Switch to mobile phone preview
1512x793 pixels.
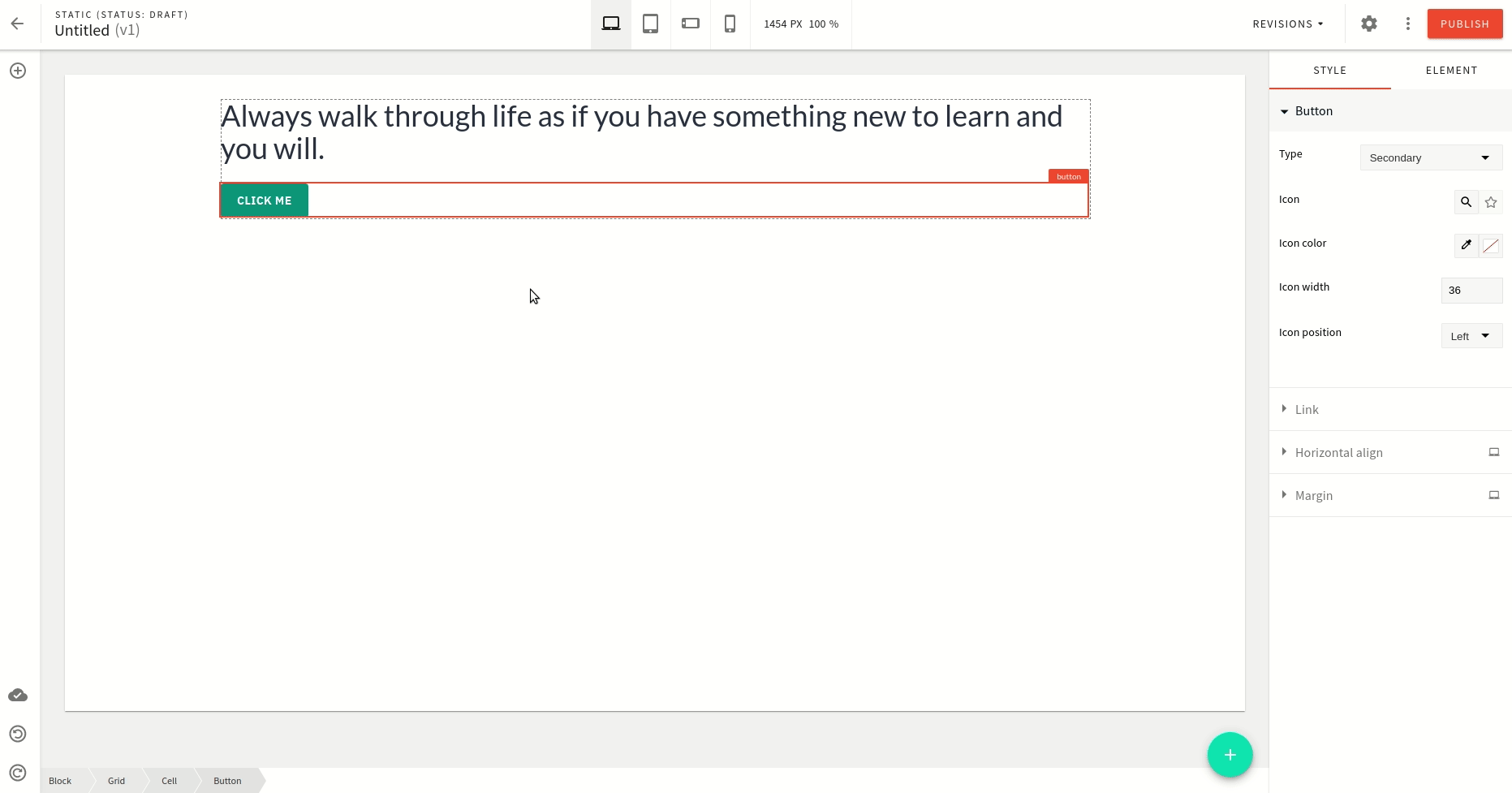(729, 24)
